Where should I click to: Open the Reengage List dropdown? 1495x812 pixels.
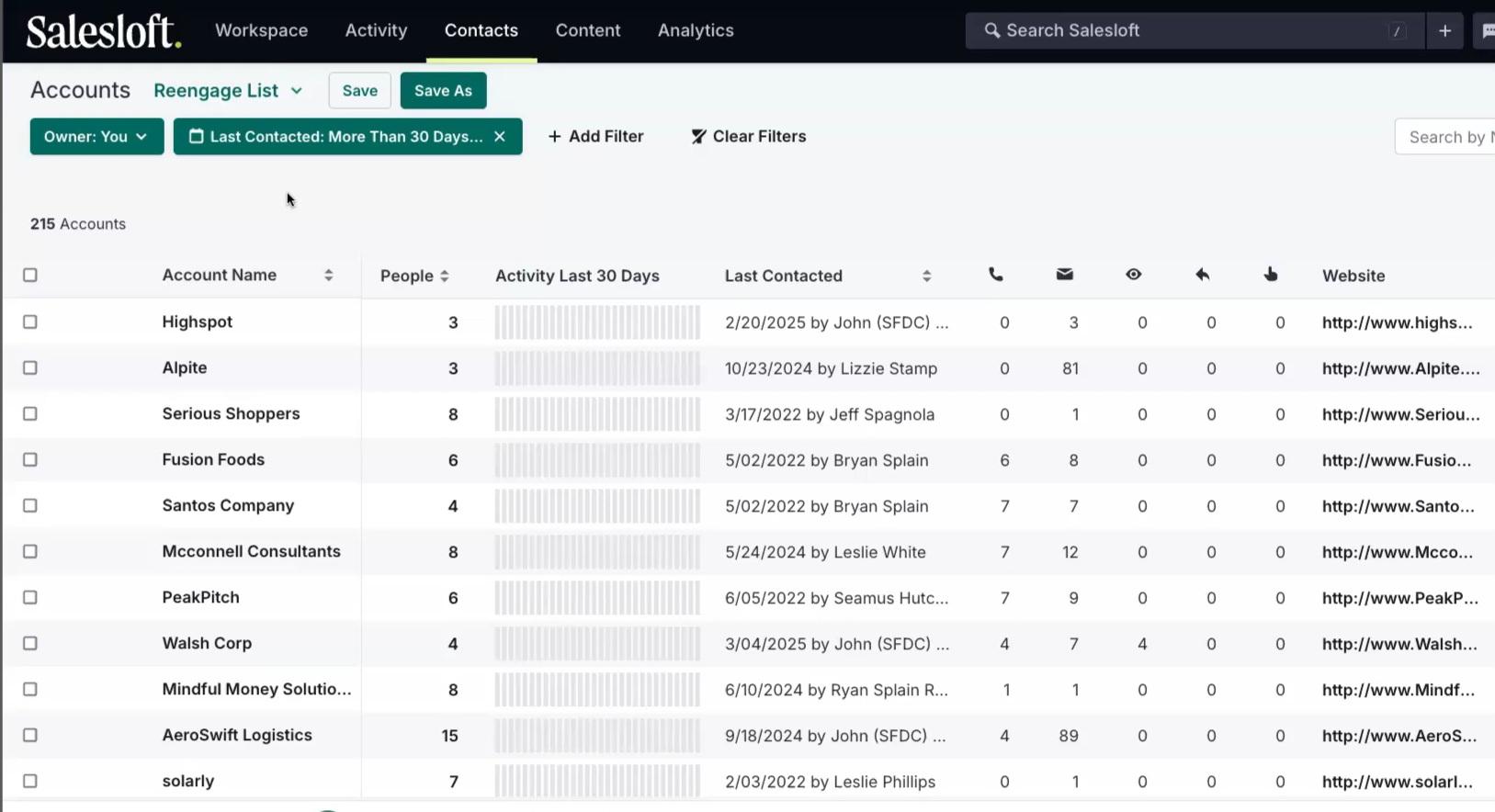[x=228, y=90]
